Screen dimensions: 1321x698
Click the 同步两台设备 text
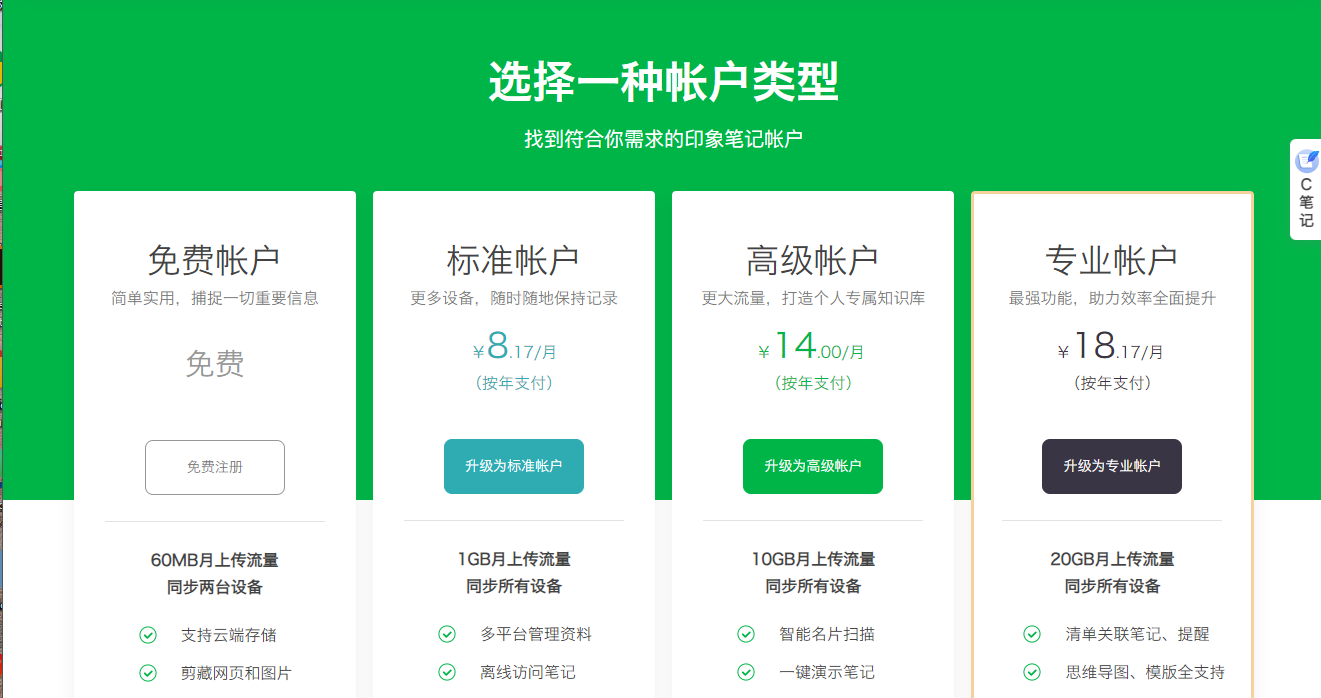[x=215, y=587]
